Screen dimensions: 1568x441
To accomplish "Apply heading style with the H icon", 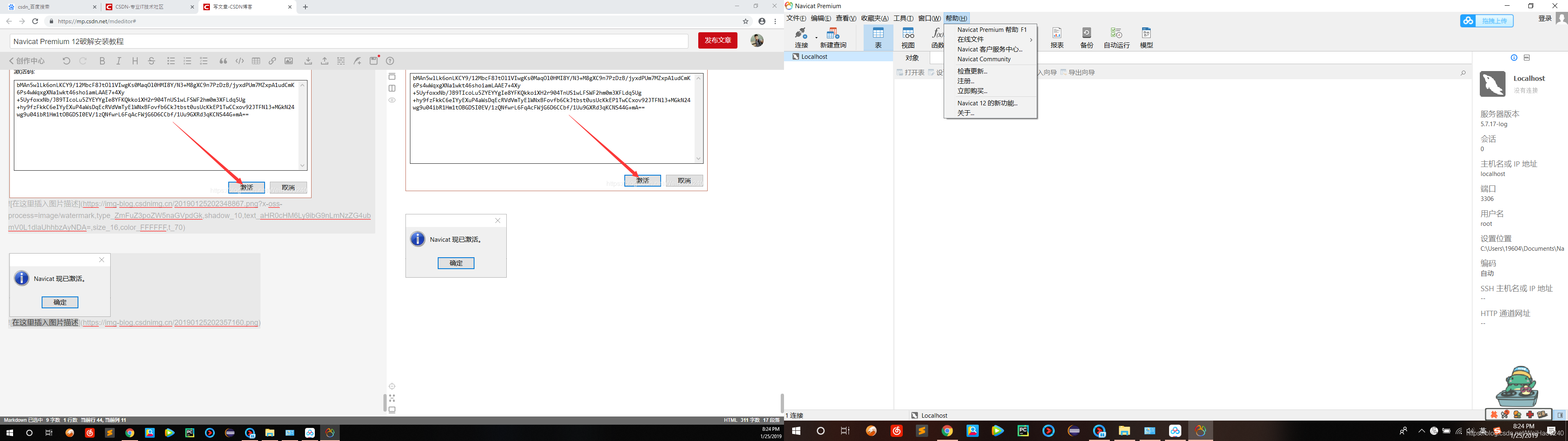I will (x=135, y=61).
